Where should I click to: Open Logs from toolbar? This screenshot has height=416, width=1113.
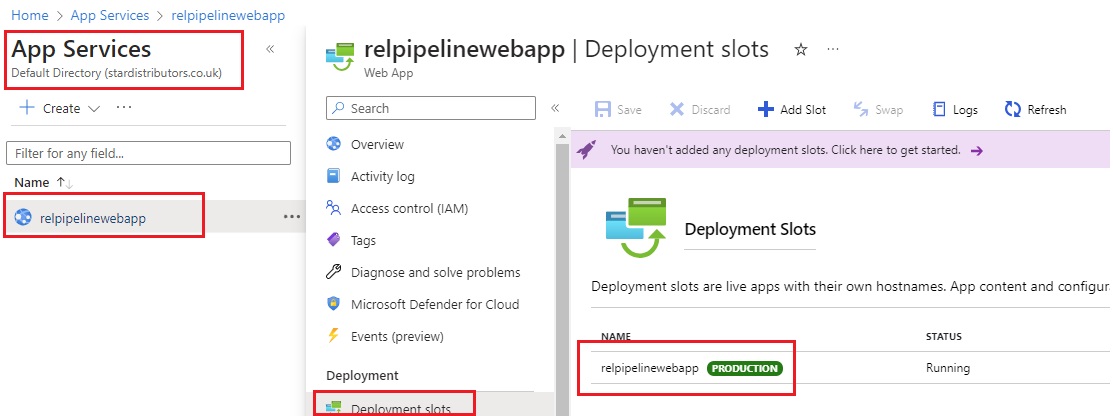pos(955,109)
